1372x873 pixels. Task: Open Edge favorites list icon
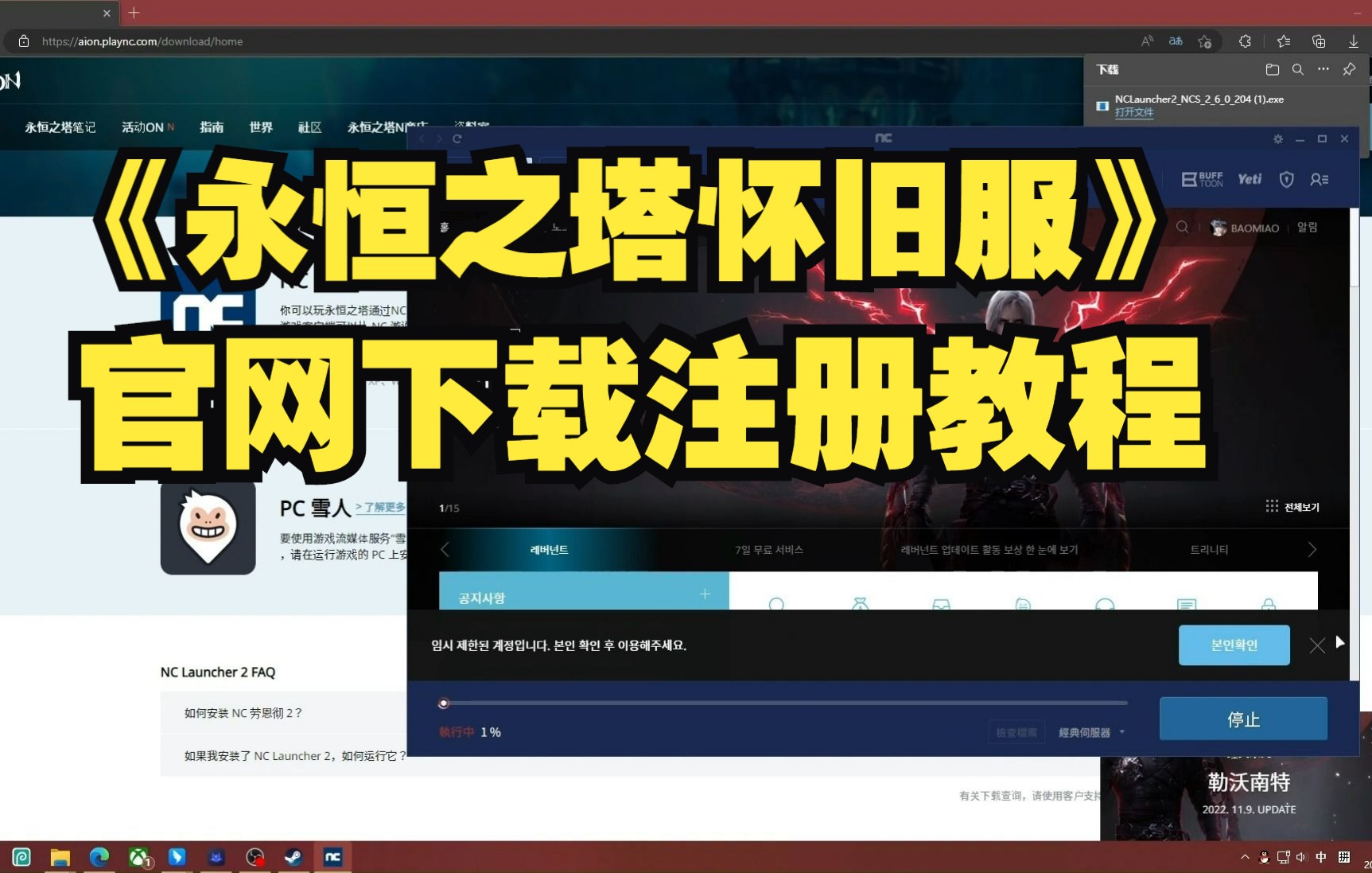[x=1284, y=41]
